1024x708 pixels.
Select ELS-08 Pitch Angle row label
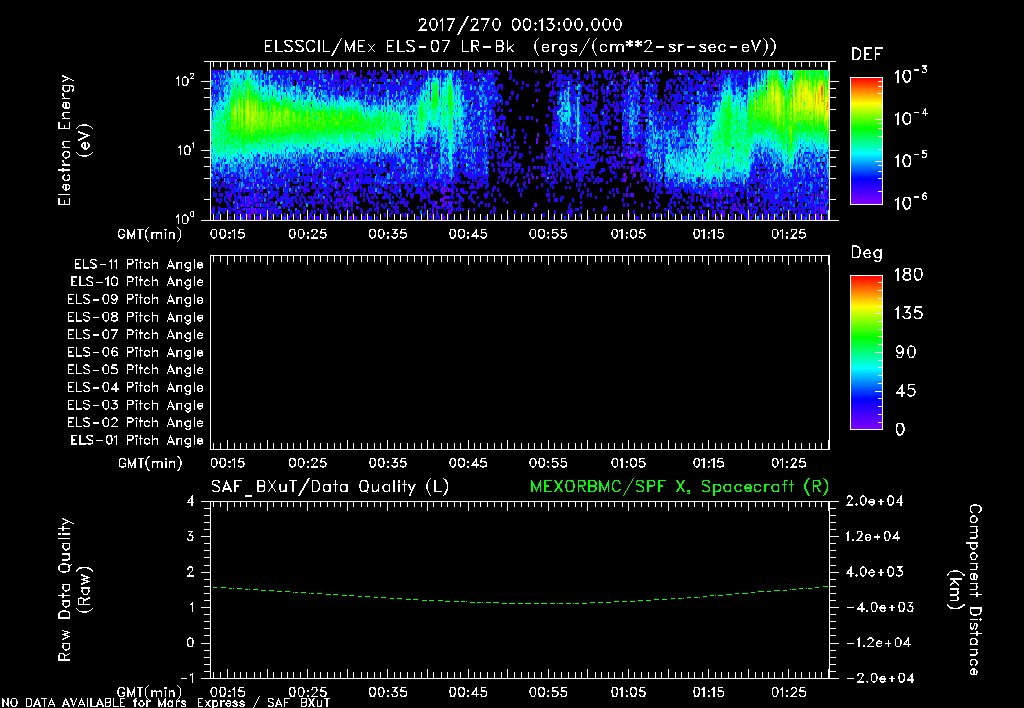click(135, 317)
